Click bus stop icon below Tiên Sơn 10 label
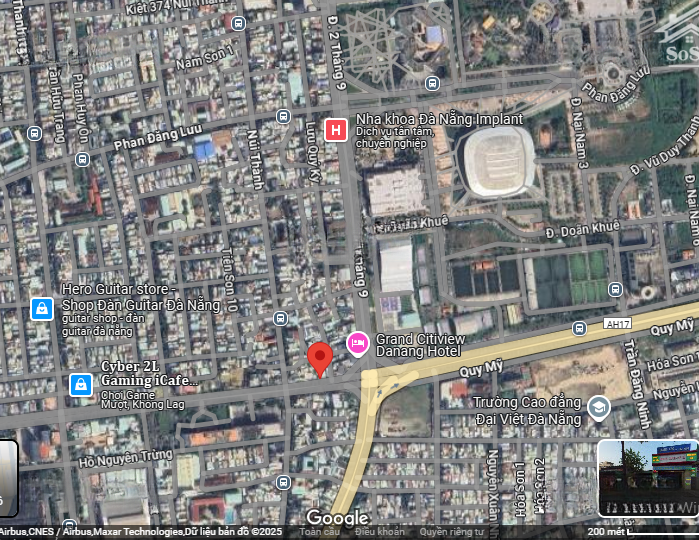This screenshot has height=540, width=699. point(280,318)
